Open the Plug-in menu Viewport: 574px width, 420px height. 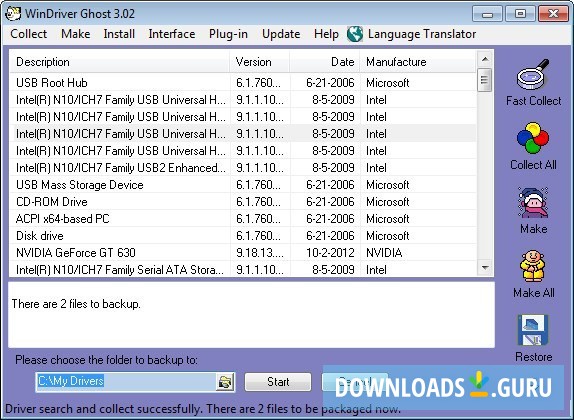[228, 34]
